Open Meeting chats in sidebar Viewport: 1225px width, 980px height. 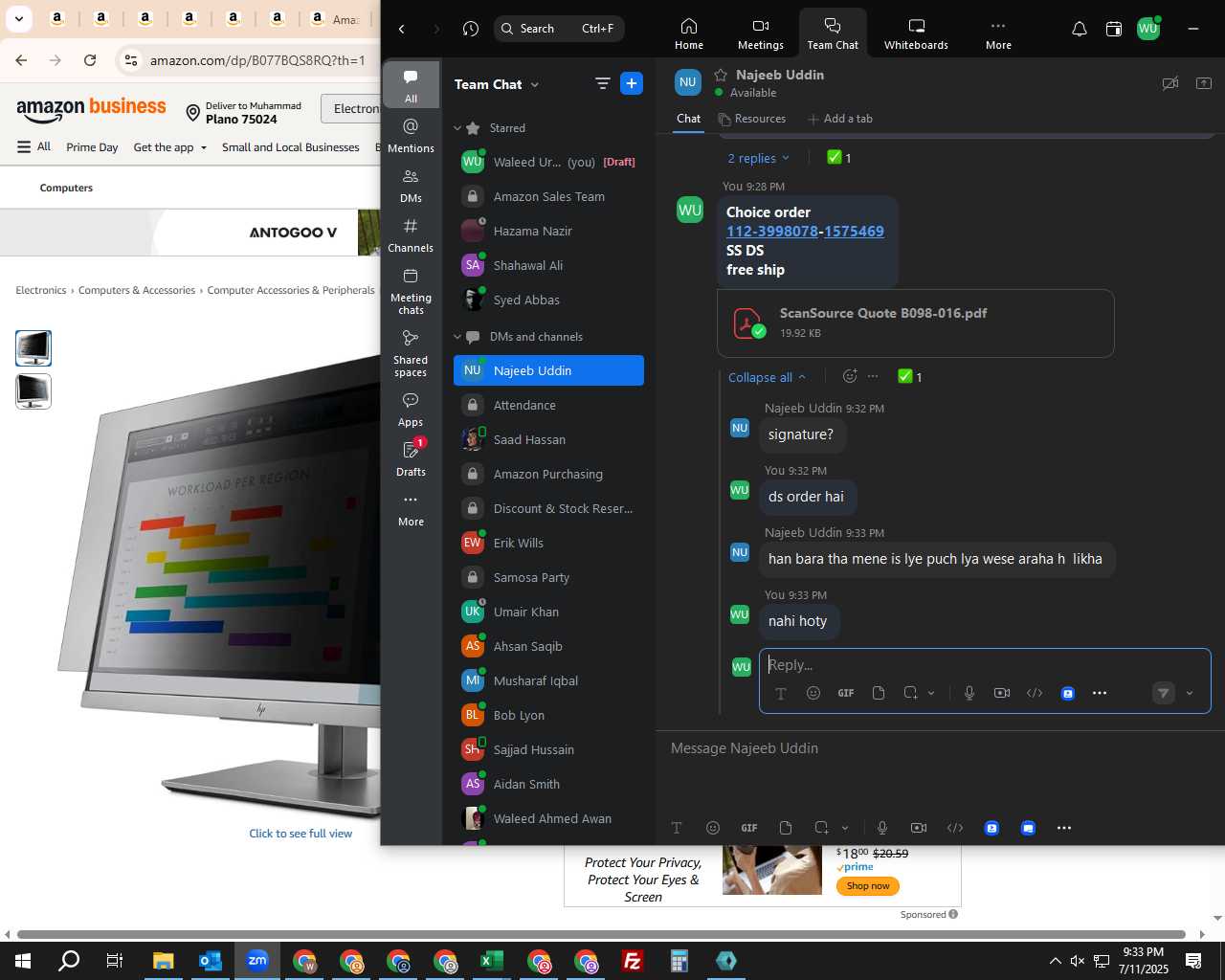(411, 291)
